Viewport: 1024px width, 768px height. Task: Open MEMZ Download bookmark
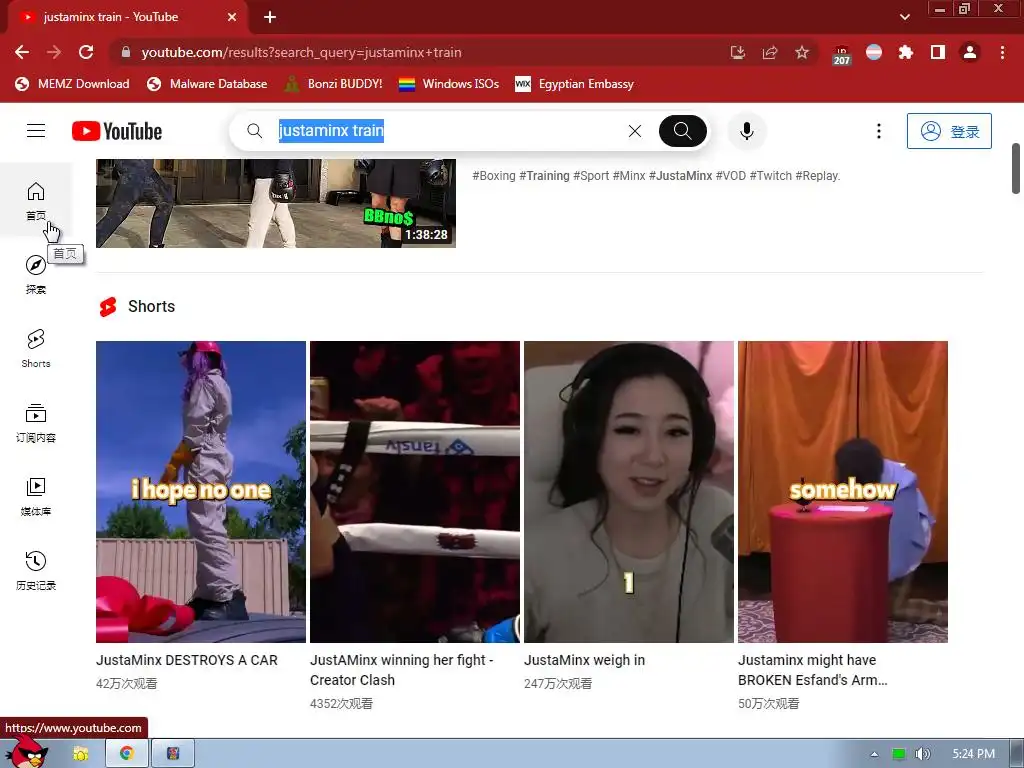click(x=72, y=84)
